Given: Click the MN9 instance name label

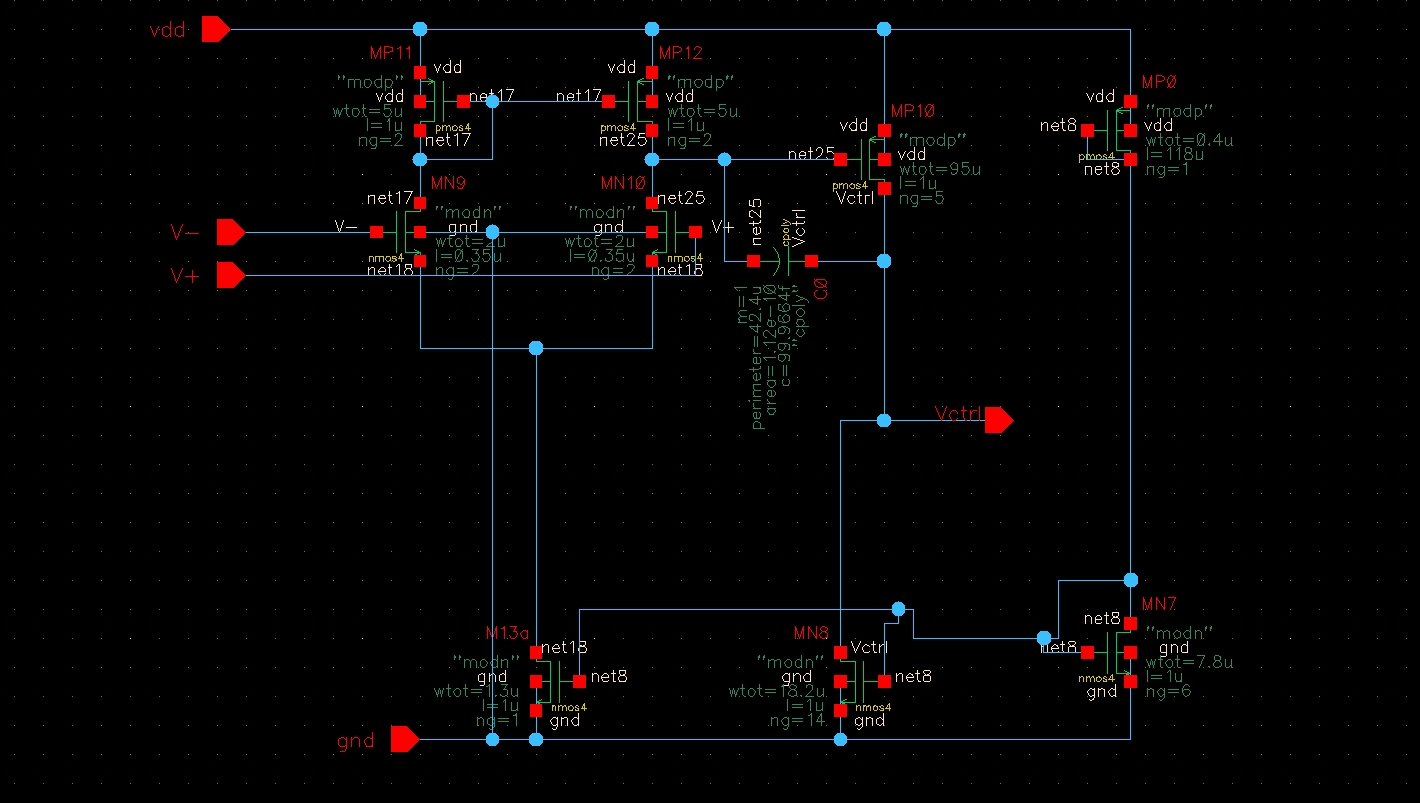Looking at the screenshot, I should (x=448, y=184).
